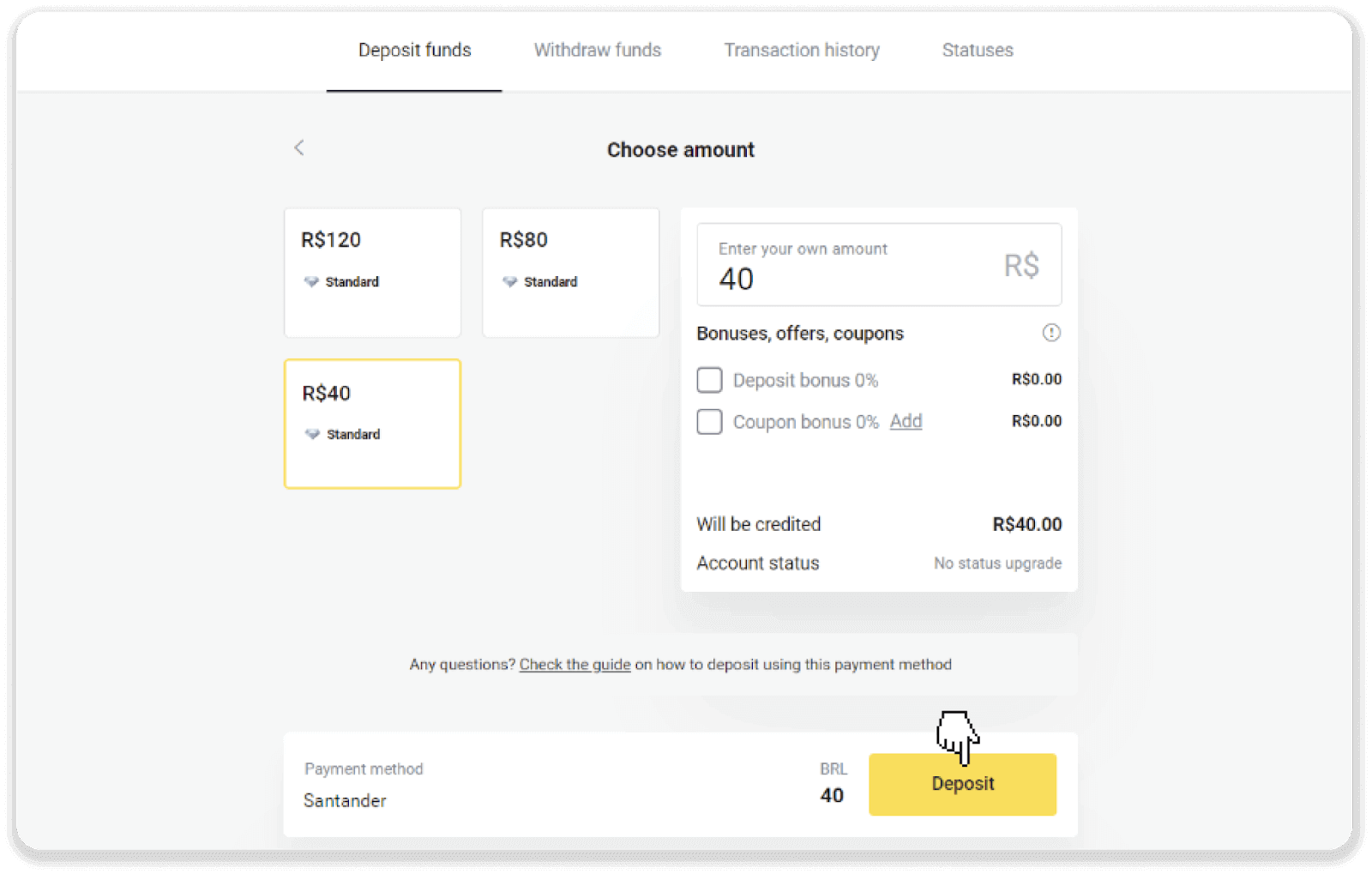
Task: Select the Santander payment method row
Action: click(345, 800)
